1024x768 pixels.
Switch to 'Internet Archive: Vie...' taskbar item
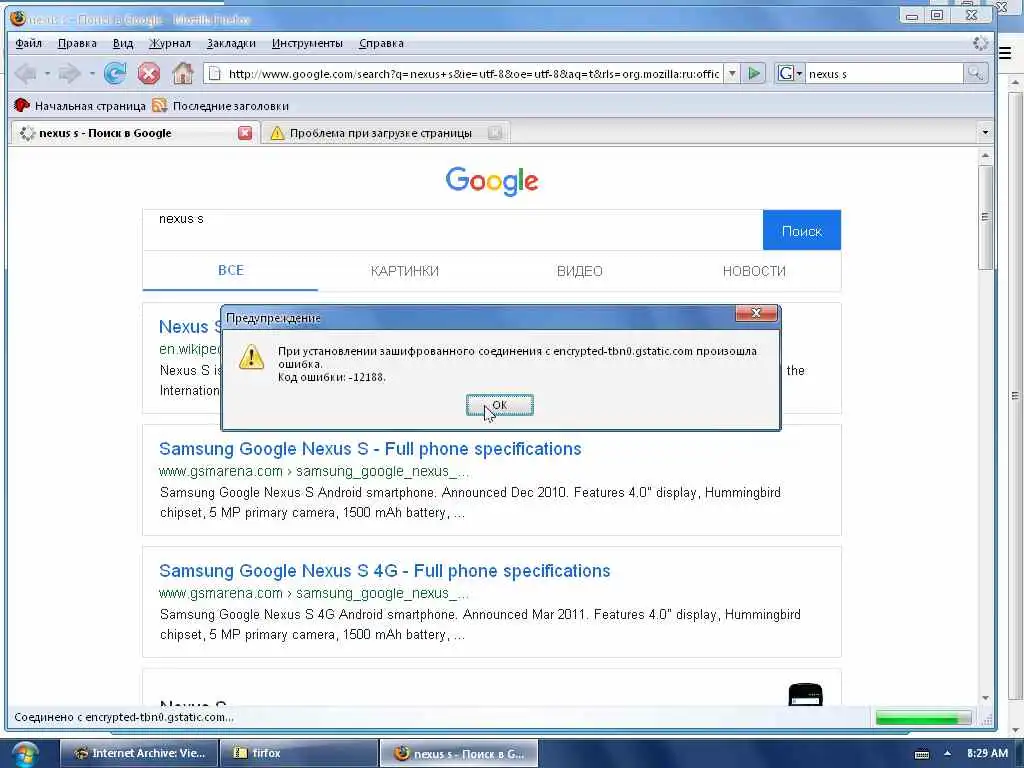pos(139,753)
